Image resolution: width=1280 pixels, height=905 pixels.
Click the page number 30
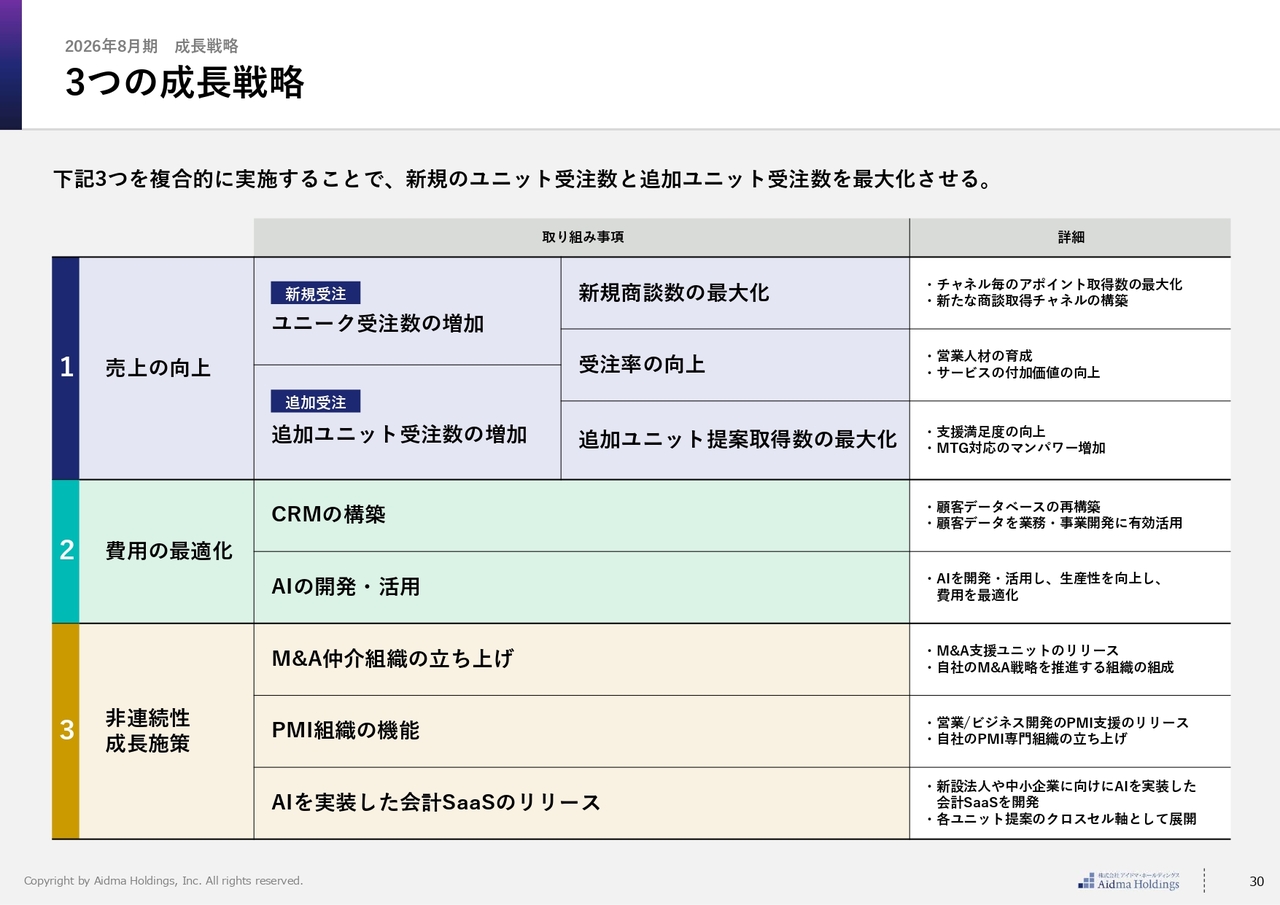point(1257,881)
